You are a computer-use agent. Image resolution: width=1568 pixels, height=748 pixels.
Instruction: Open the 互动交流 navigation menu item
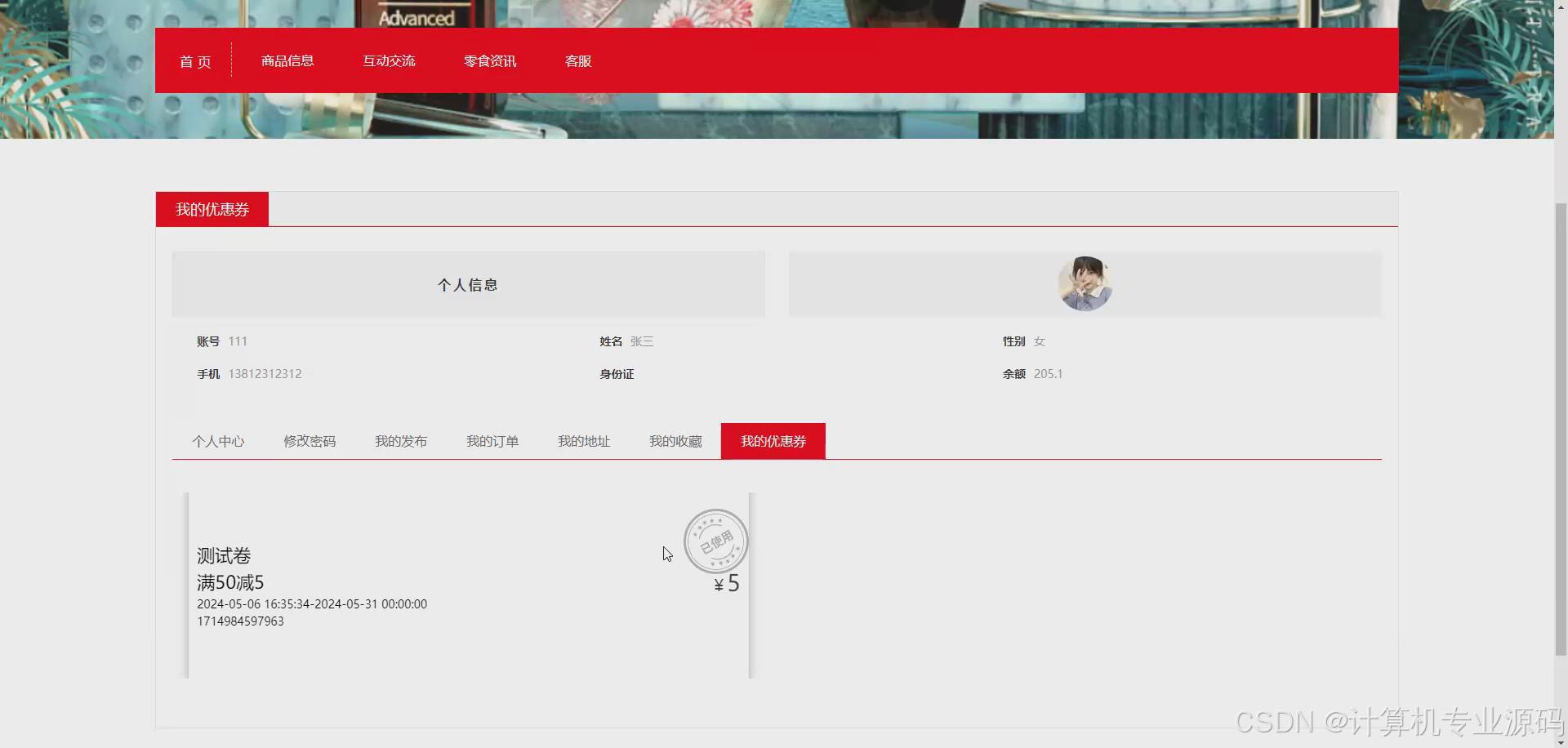click(x=389, y=60)
